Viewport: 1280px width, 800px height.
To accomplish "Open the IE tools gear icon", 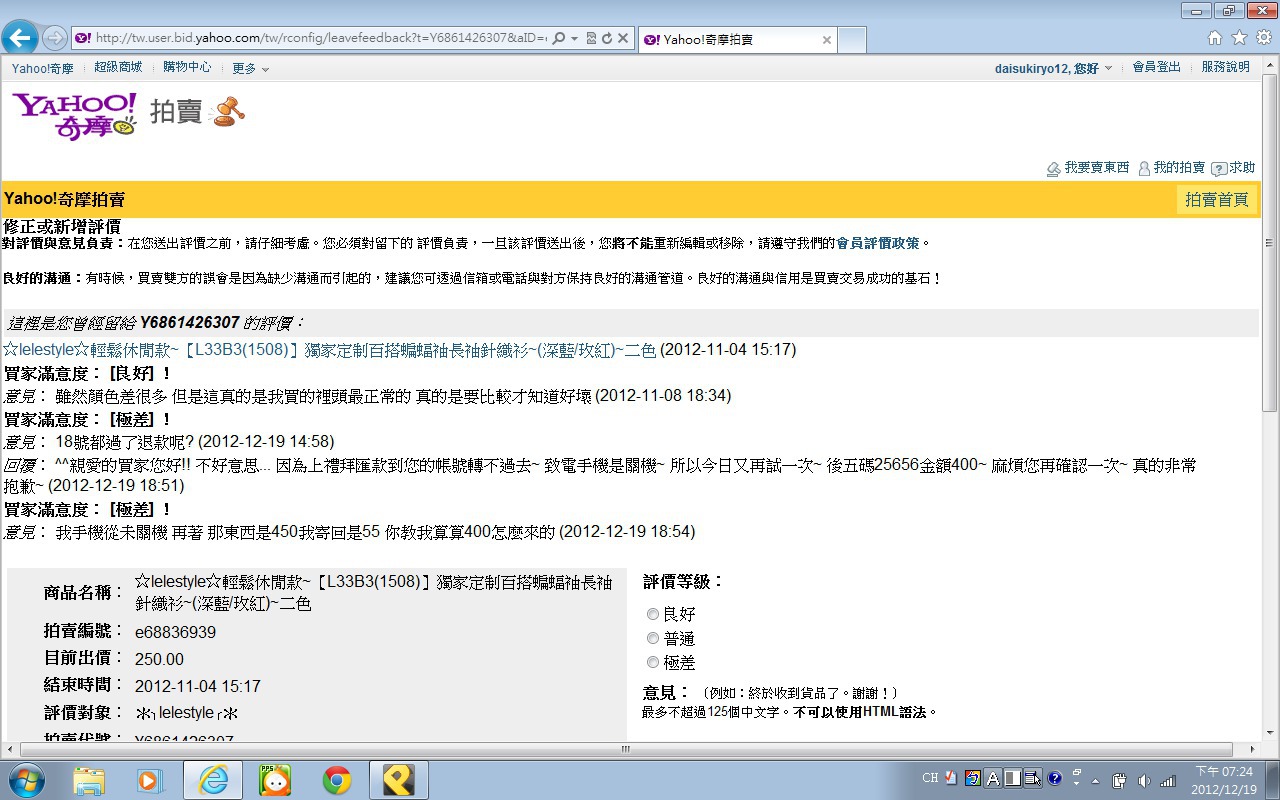I will [1263, 38].
